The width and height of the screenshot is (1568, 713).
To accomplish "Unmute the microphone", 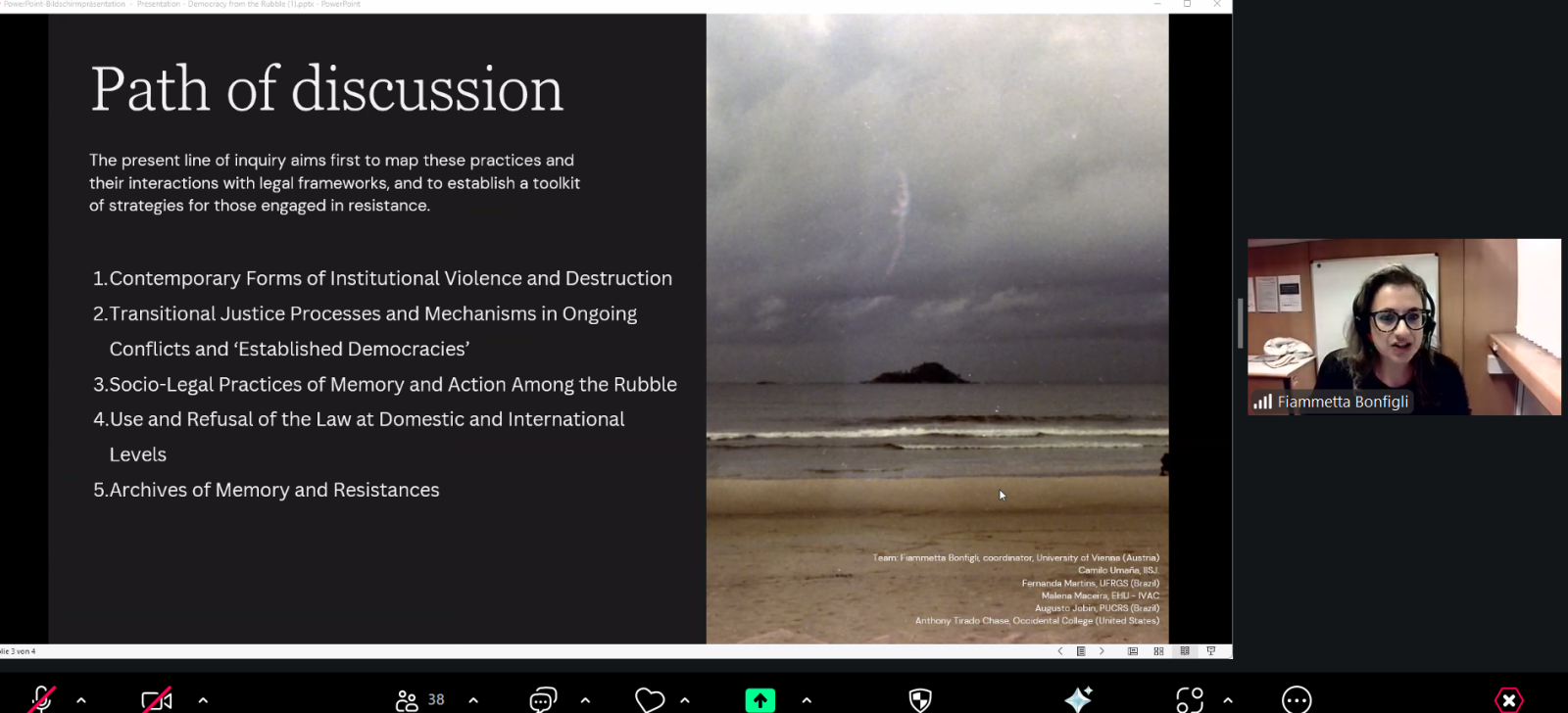I will [41, 699].
